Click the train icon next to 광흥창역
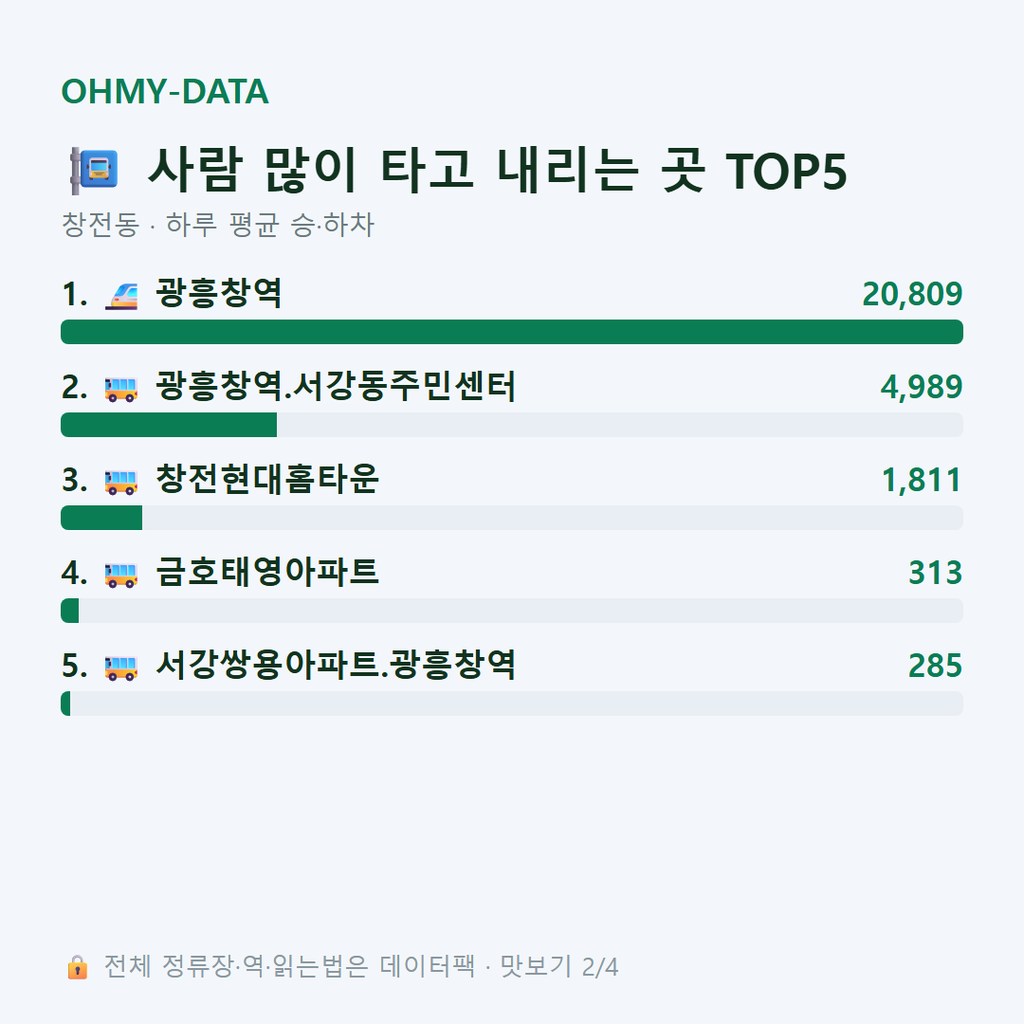 pyautogui.click(x=121, y=295)
